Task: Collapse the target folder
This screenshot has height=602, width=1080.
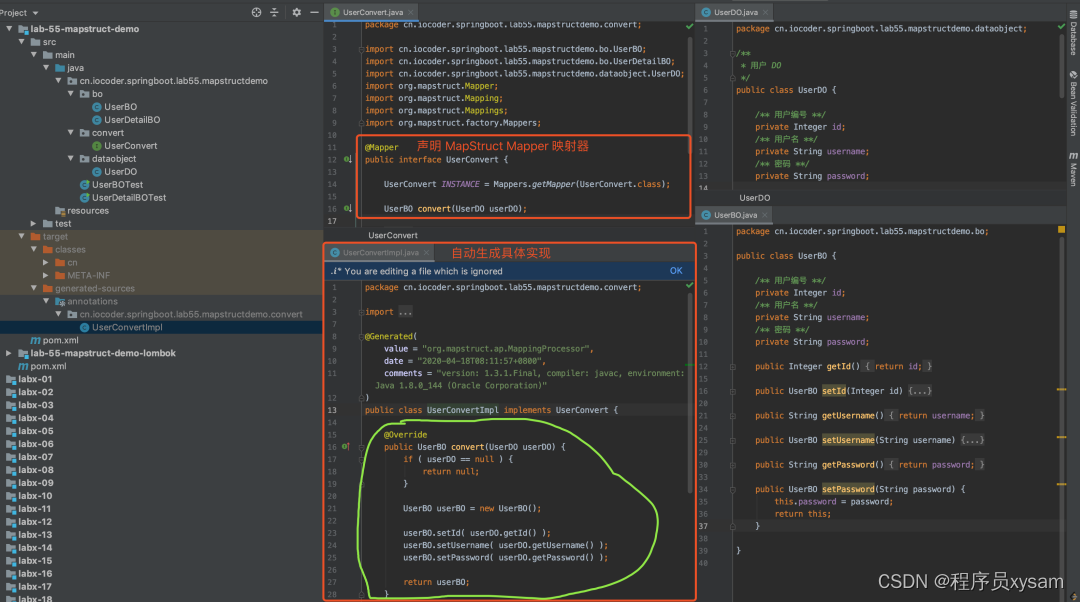Action: (x=22, y=236)
